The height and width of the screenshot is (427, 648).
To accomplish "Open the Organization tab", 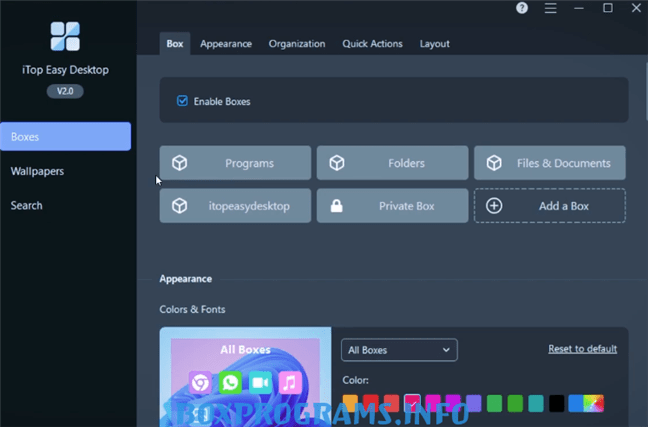I will coord(297,43).
